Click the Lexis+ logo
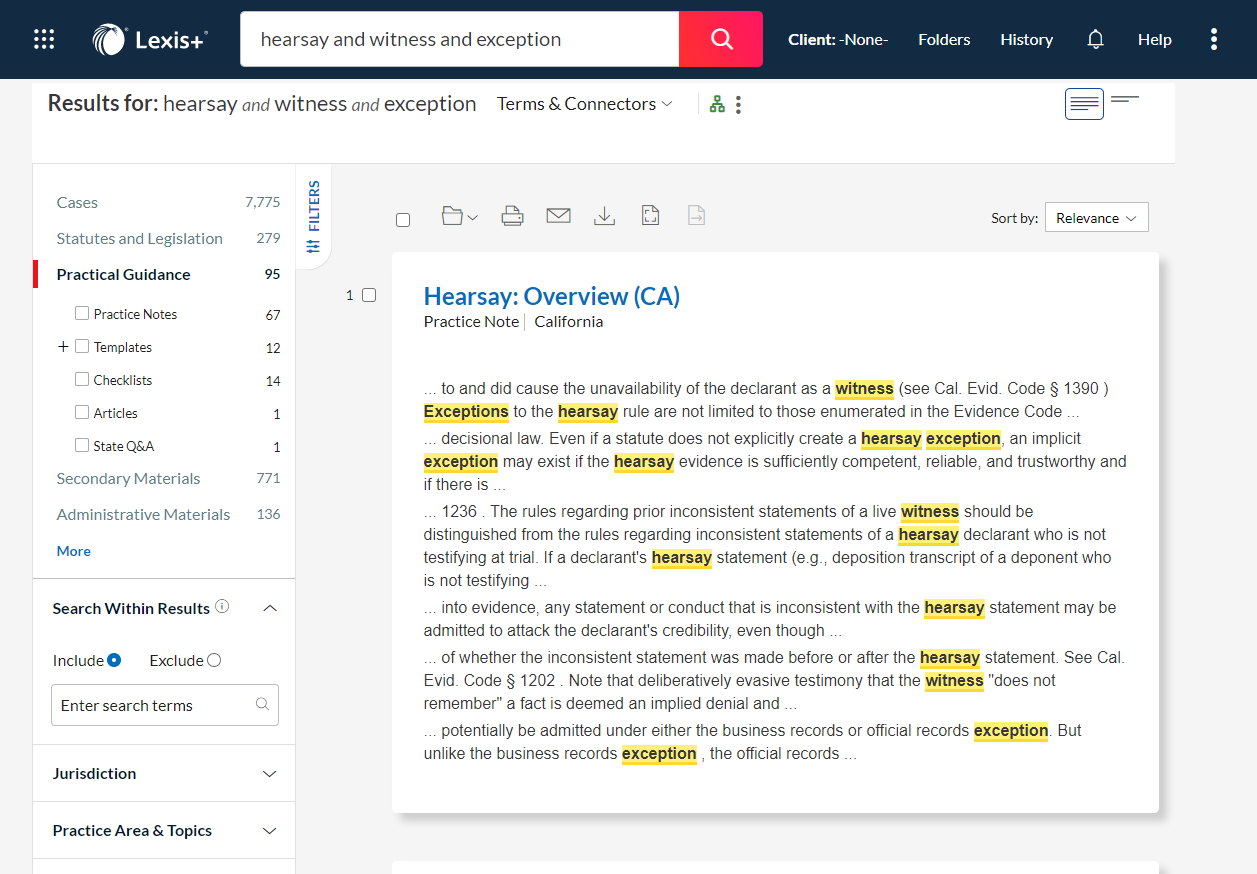Screen dimensions: 1257x874 (151, 39)
